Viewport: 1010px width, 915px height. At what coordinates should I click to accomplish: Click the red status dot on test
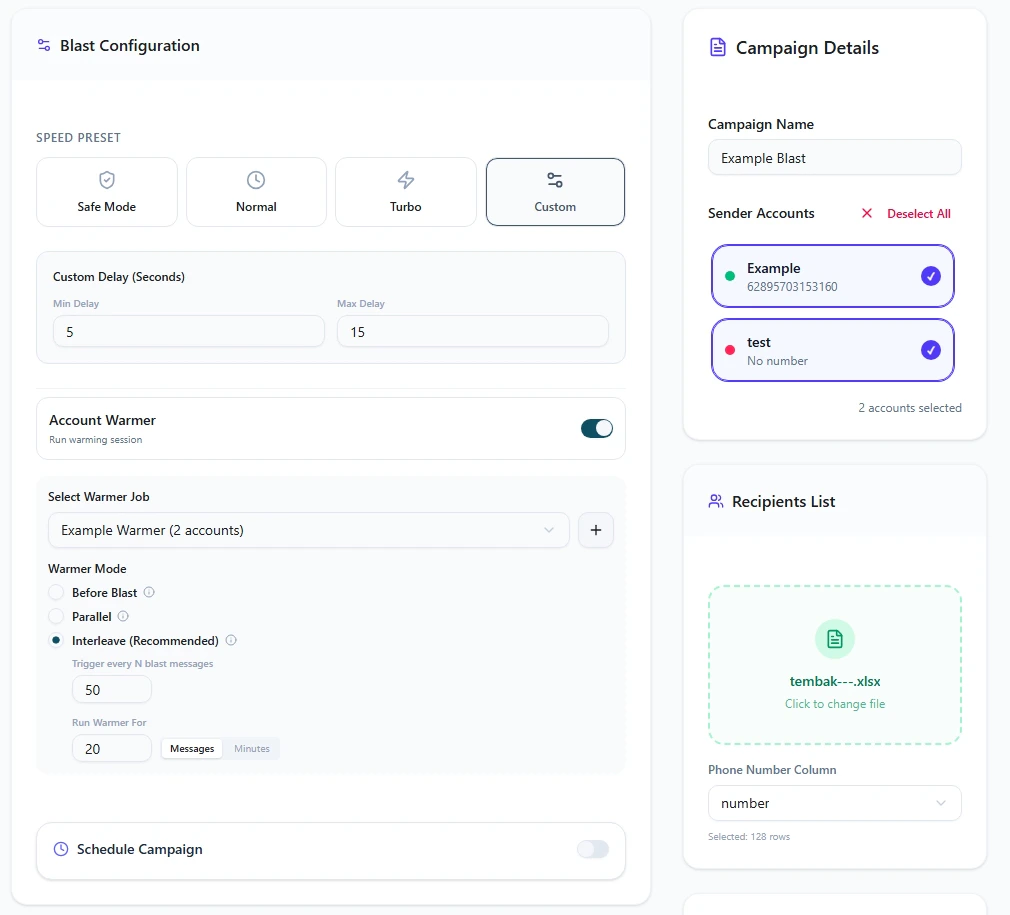730,350
